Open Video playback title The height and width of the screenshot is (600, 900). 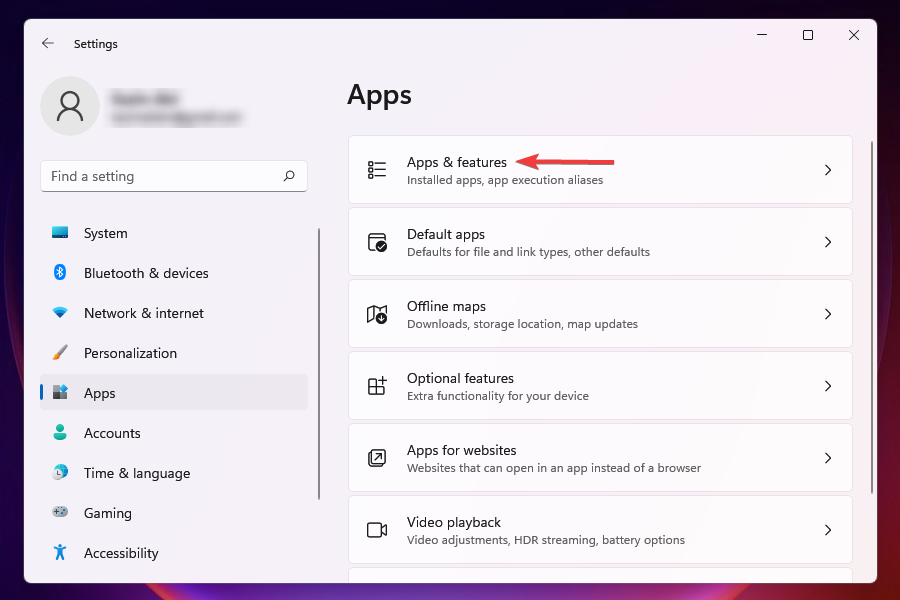coord(453,522)
